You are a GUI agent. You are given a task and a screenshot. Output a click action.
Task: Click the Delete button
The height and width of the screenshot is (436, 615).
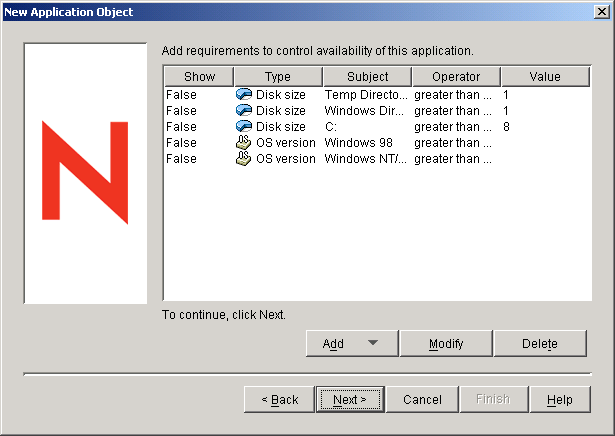[540, 343]
